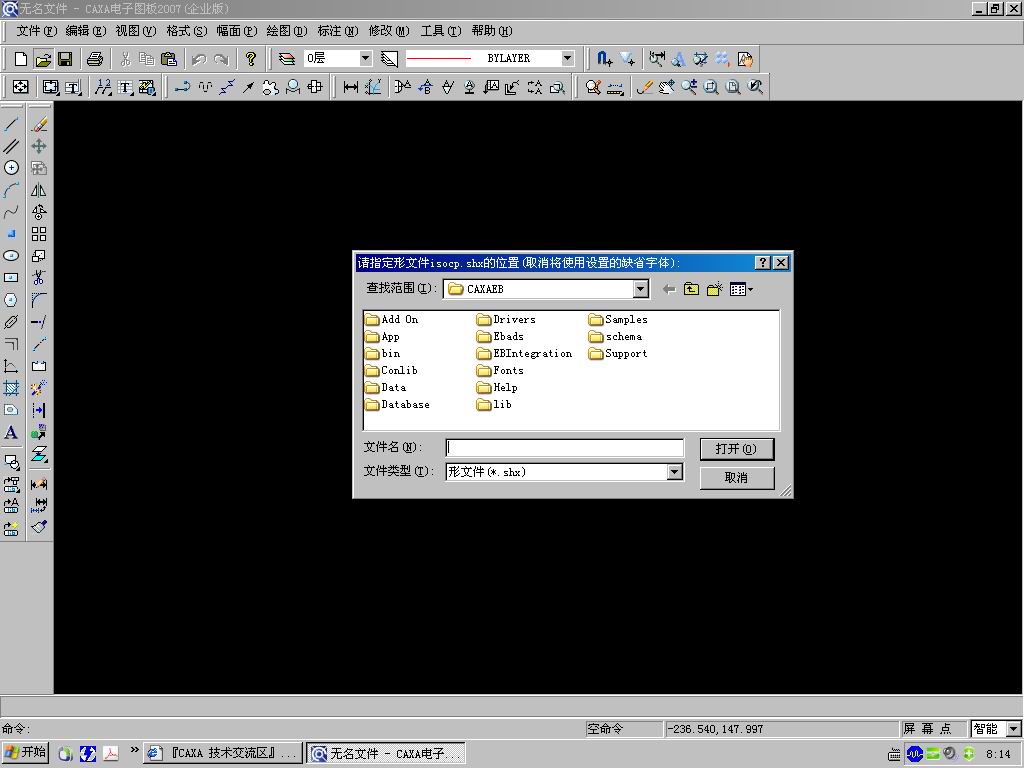The image size is (1024, 768).
Task: Select the Conlib folder
Action: (x=391, y=370)
